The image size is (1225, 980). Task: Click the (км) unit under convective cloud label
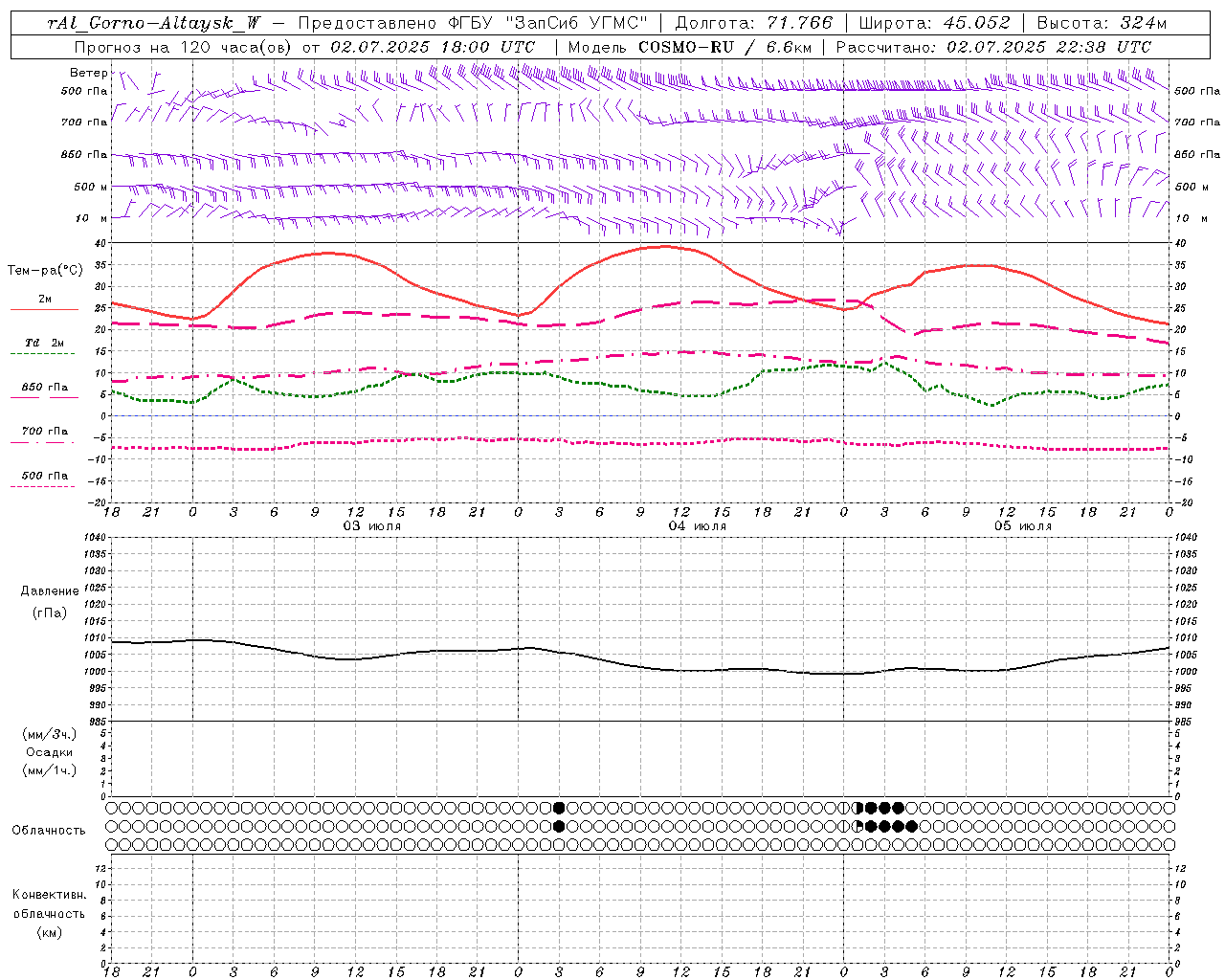(x=50, y=931)
